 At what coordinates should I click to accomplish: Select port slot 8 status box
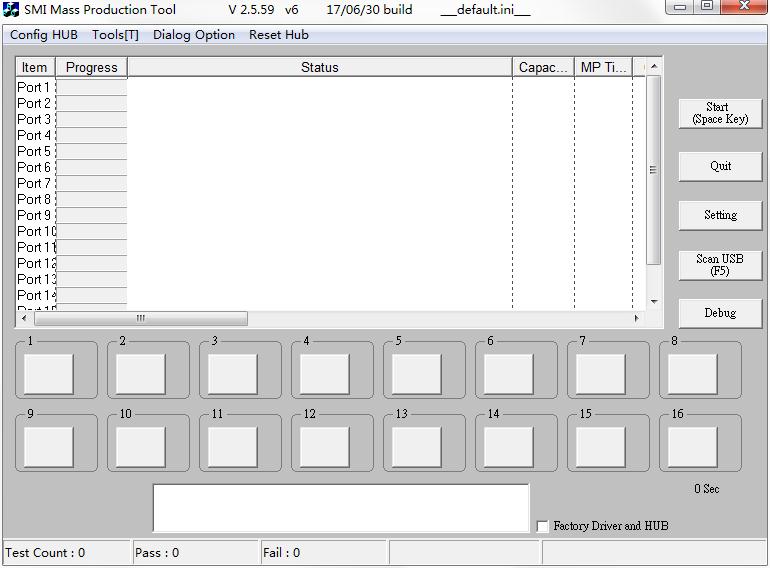[x=693, y=374]
